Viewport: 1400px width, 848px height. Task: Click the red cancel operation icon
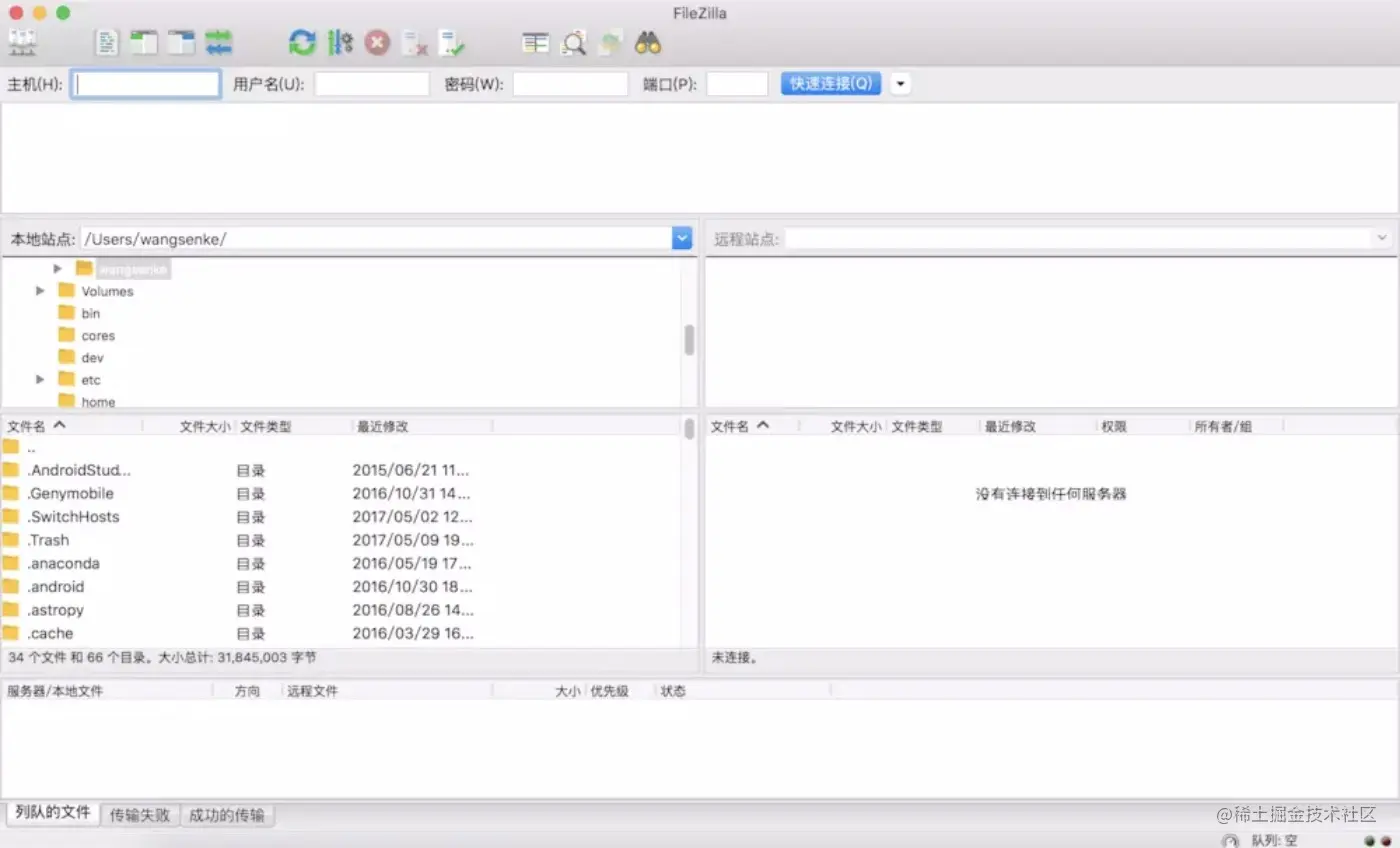tap(377, 42)
